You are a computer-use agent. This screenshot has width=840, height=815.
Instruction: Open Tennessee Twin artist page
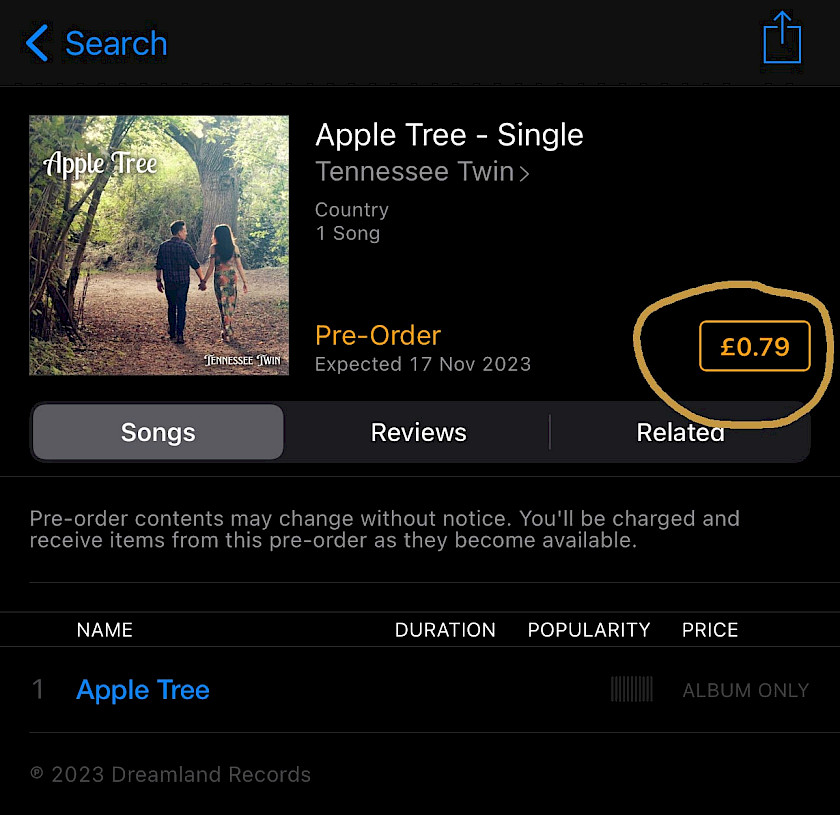point(415,172)
